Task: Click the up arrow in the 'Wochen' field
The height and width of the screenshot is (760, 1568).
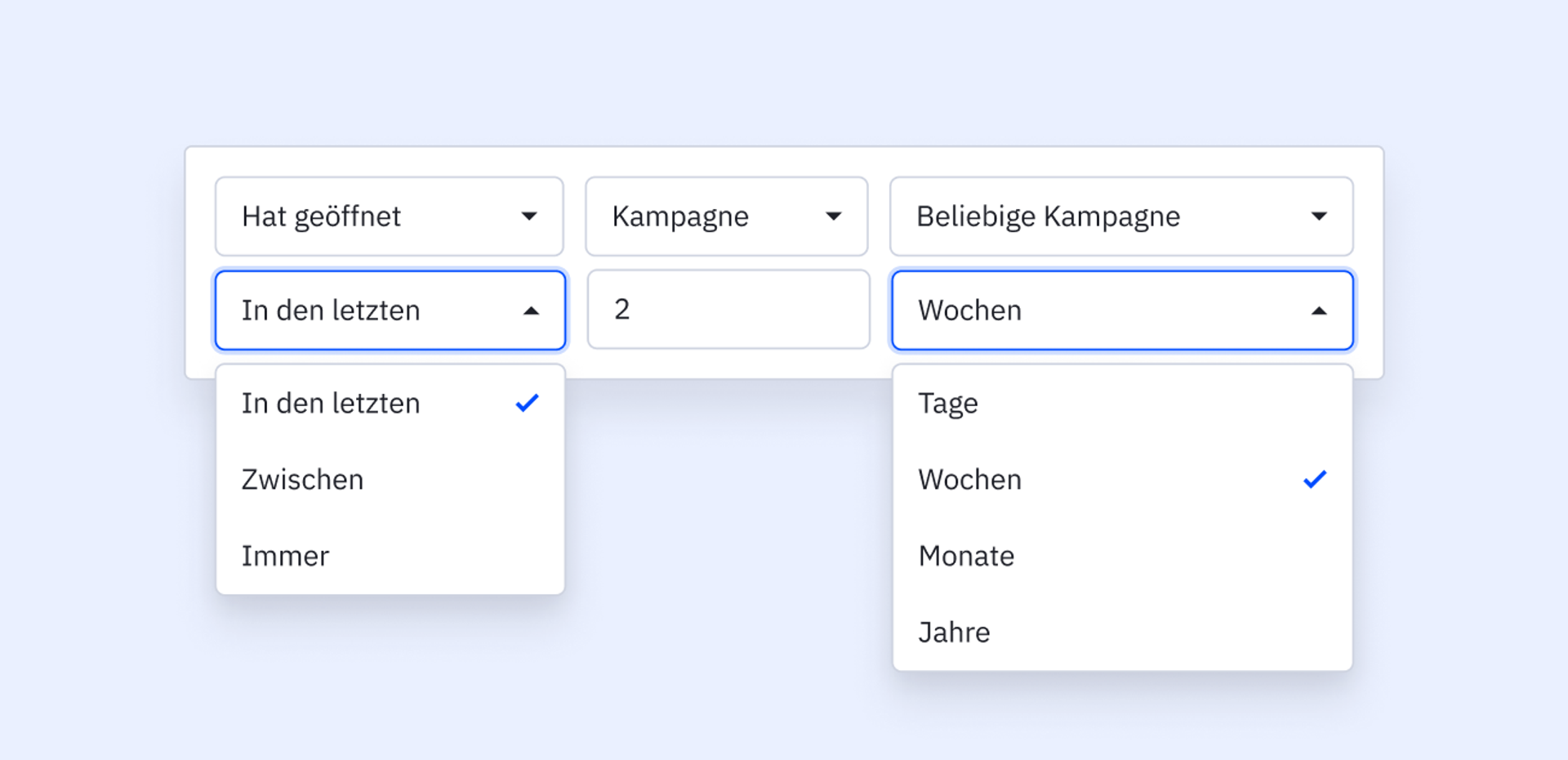Action: (x=1318, y=311)
